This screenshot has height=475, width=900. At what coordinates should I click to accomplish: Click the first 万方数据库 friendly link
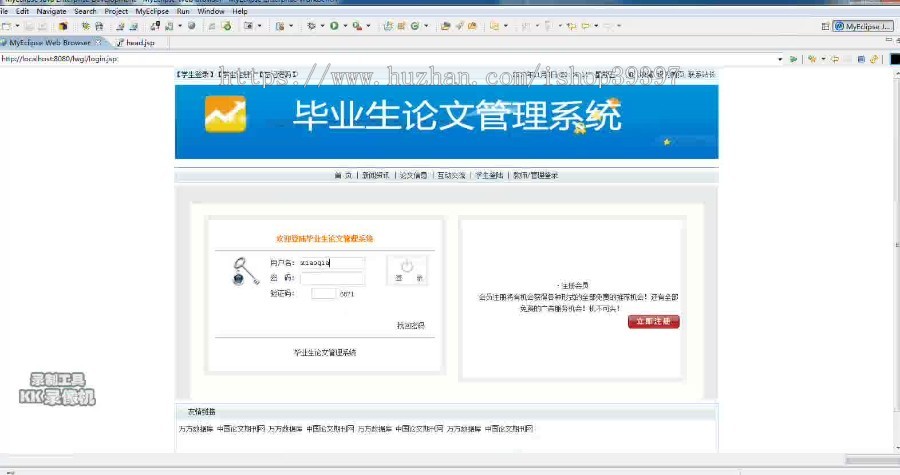point(196,429)
